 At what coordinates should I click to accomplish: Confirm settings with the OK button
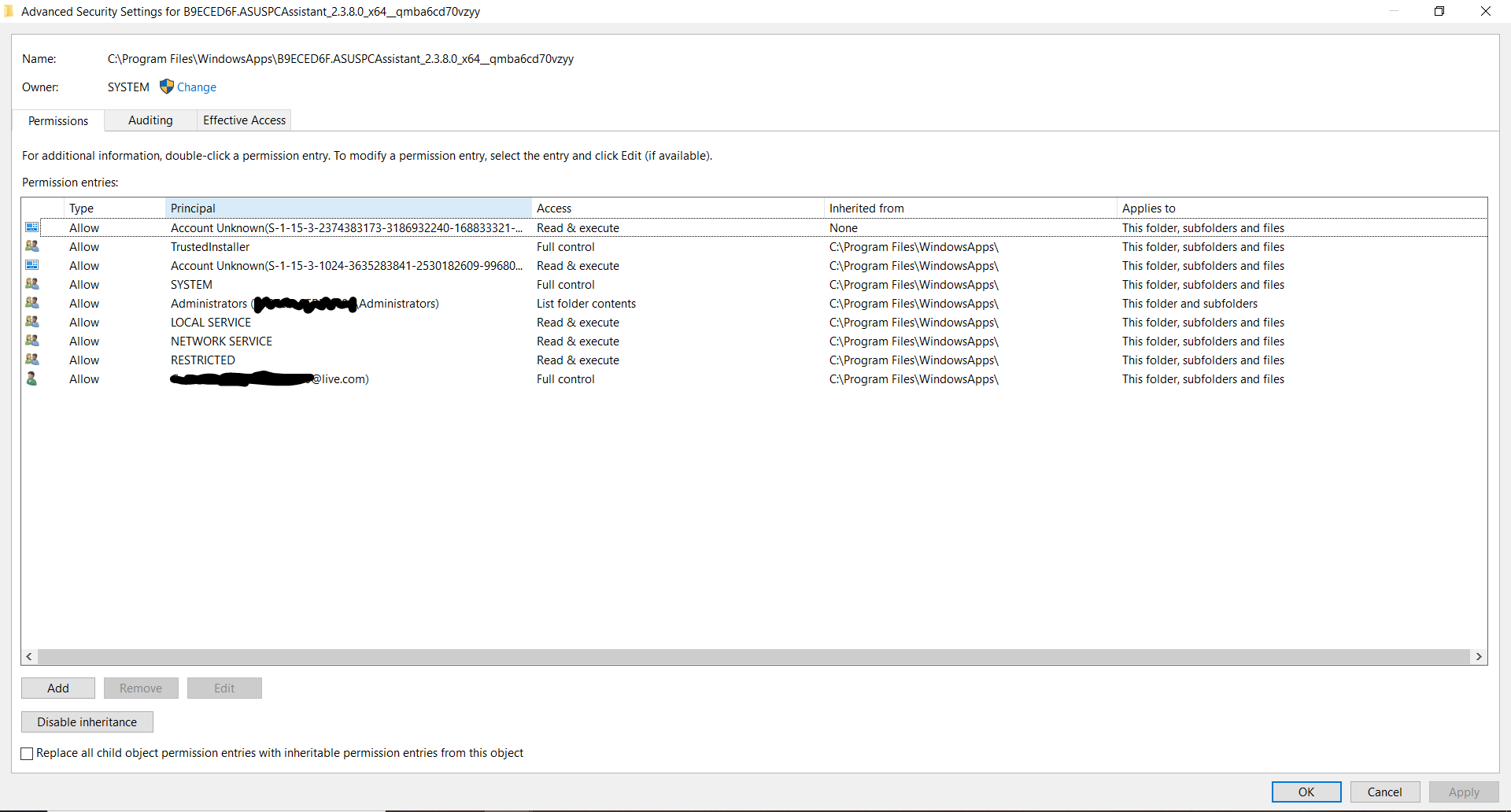[1306, 792]
